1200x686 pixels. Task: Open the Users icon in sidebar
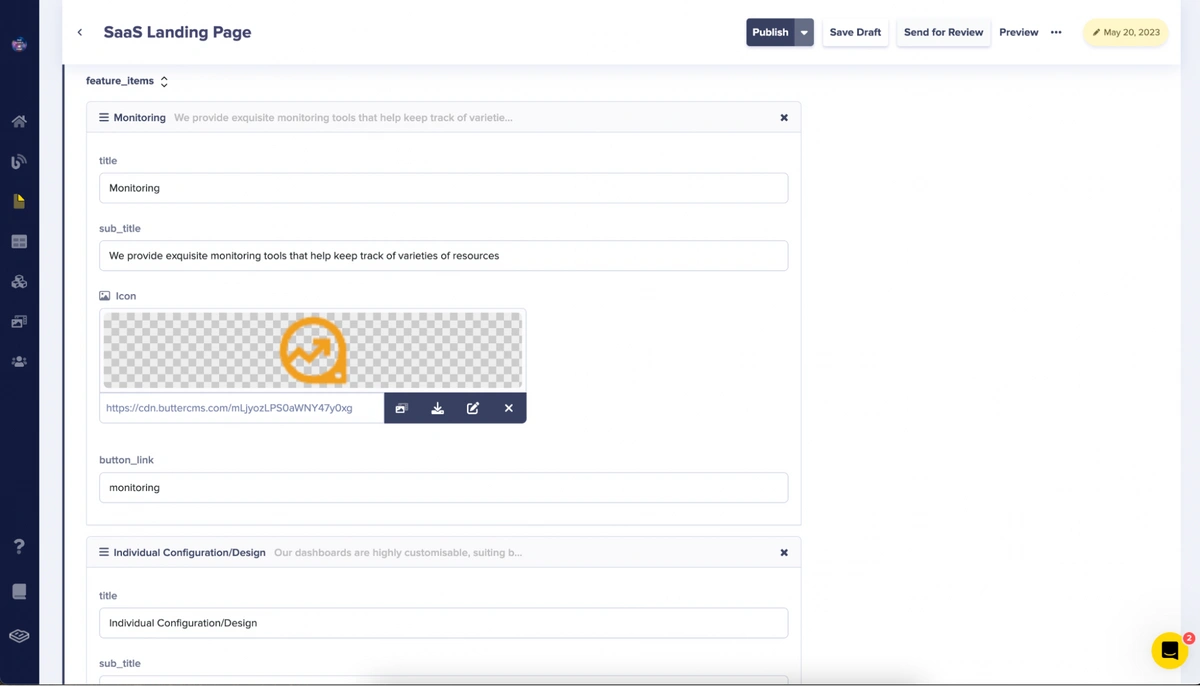coord(19,362)
